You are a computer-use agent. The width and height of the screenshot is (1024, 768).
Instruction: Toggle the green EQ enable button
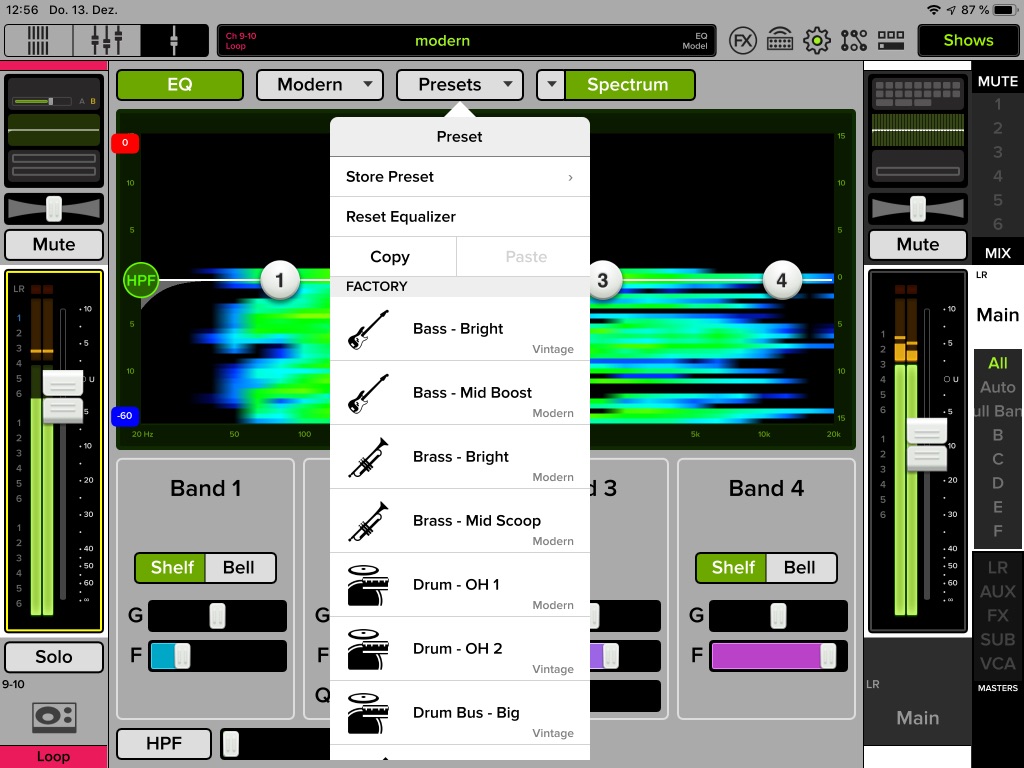point(180,85)
